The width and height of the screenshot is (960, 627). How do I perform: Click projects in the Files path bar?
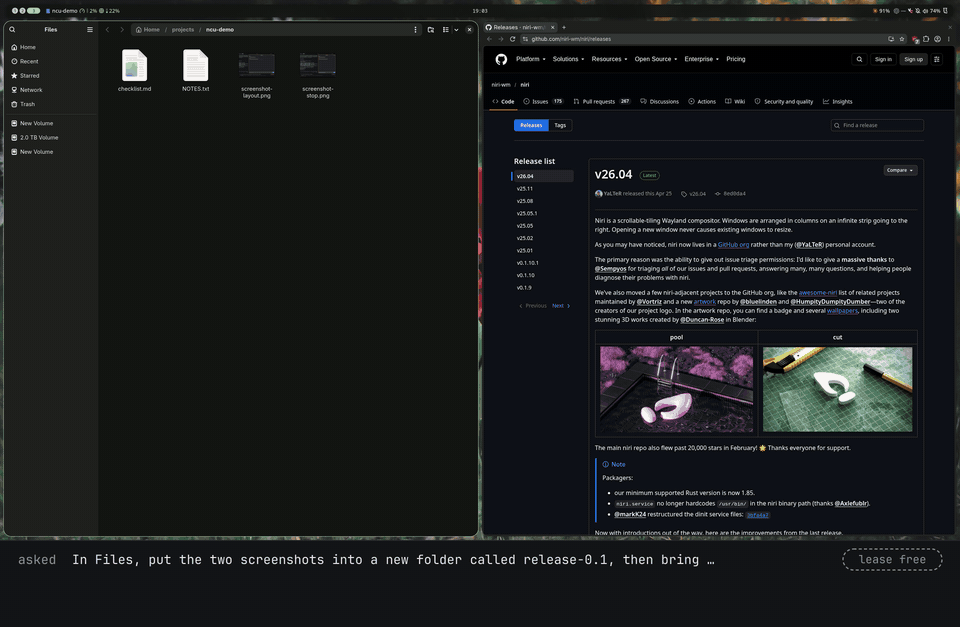182,29
